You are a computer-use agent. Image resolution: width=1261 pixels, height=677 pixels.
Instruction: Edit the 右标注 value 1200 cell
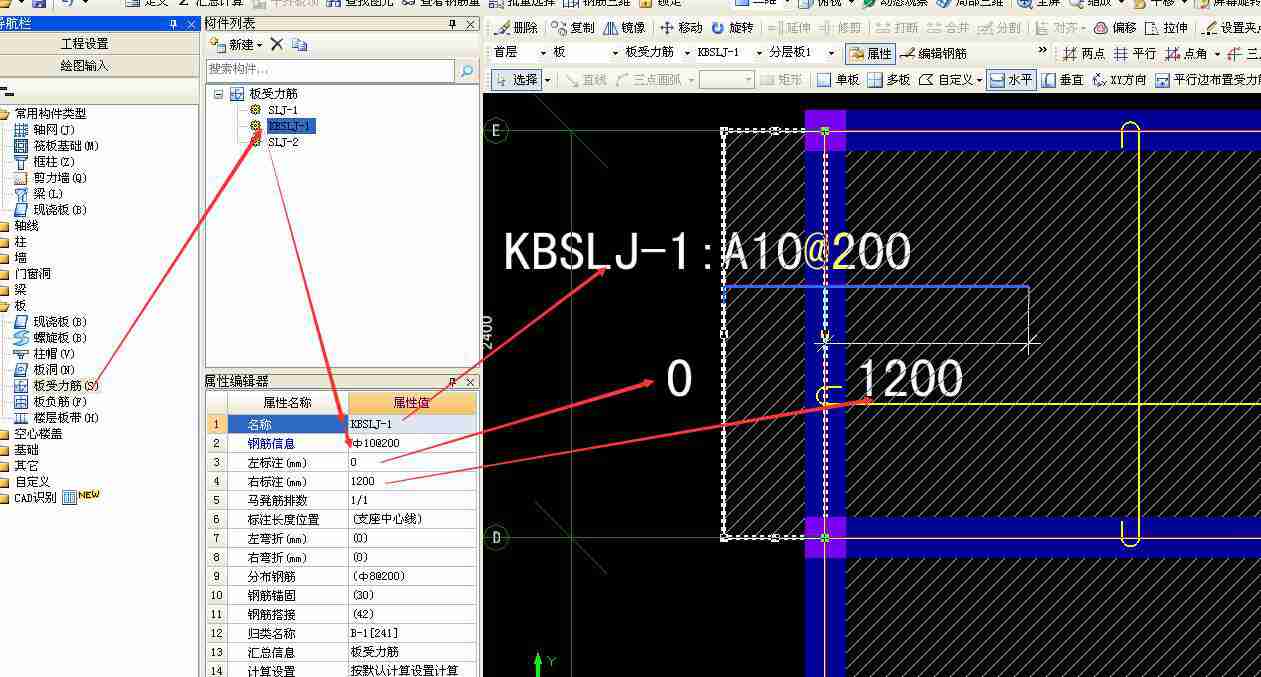coord(411,481)
